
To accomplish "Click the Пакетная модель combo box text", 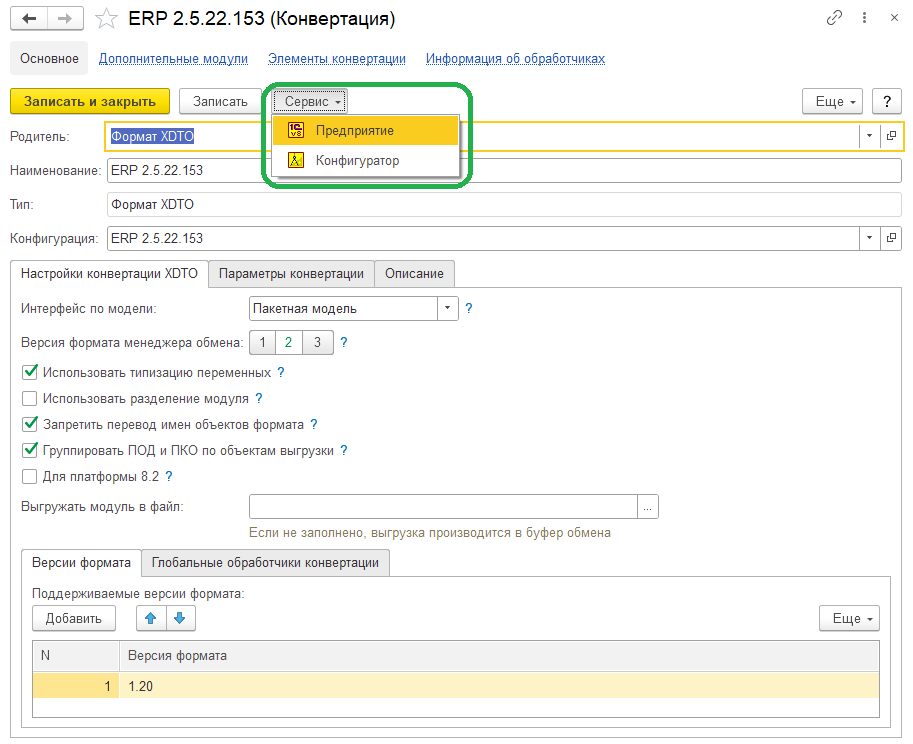I will [x=343, y=309].
